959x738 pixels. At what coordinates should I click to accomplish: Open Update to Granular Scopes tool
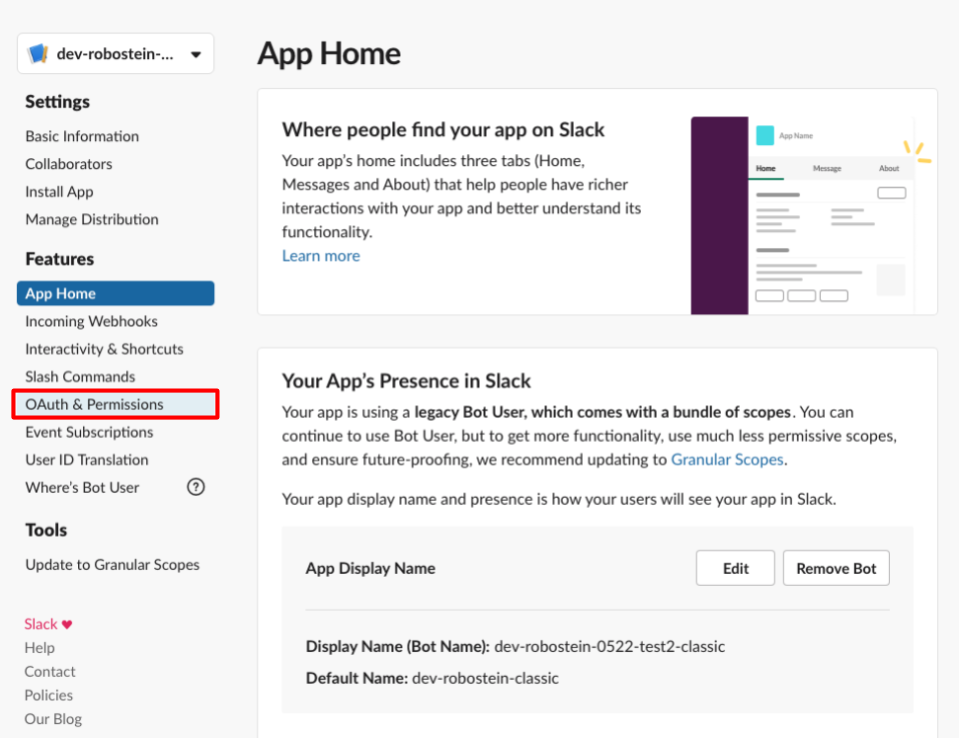(x=113, y=564)
